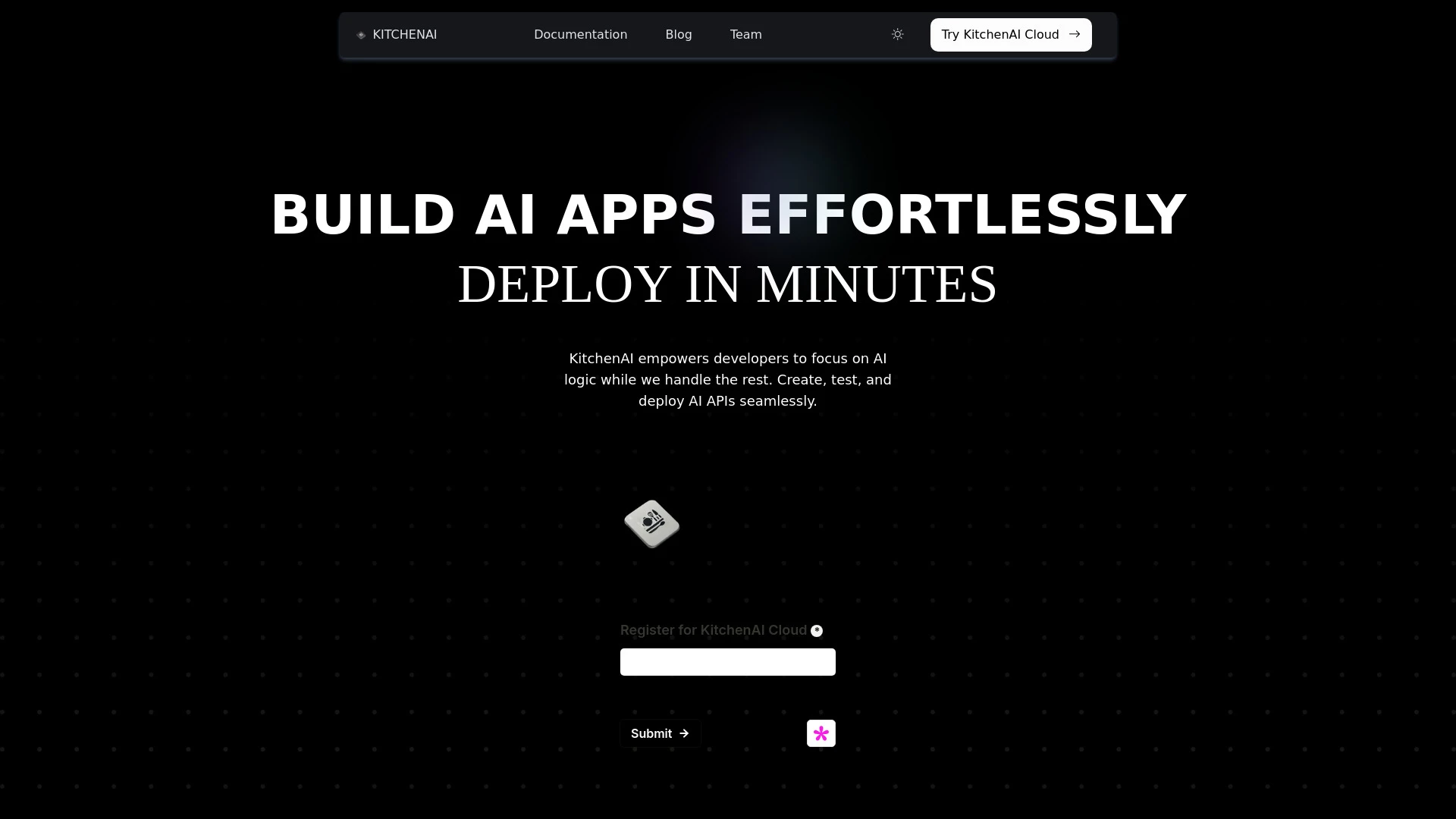Viewport: 1456px width, 819px height.
Task: Click the Submit button
Action: pyautogui.click(x=660, y=733)
